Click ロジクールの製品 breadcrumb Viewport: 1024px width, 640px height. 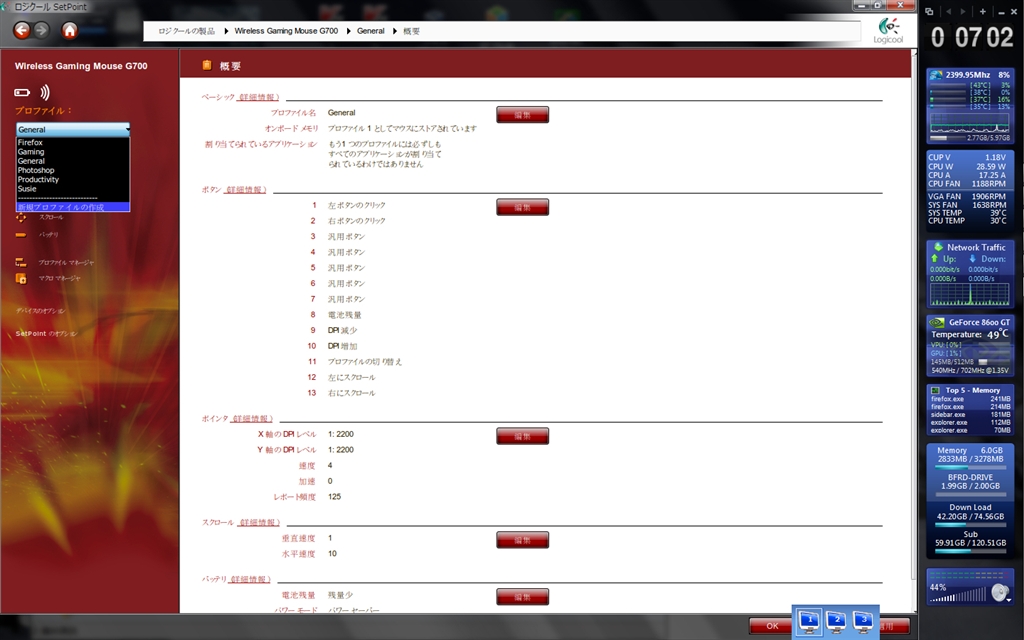pyautogui.click(x=186, y=31)
